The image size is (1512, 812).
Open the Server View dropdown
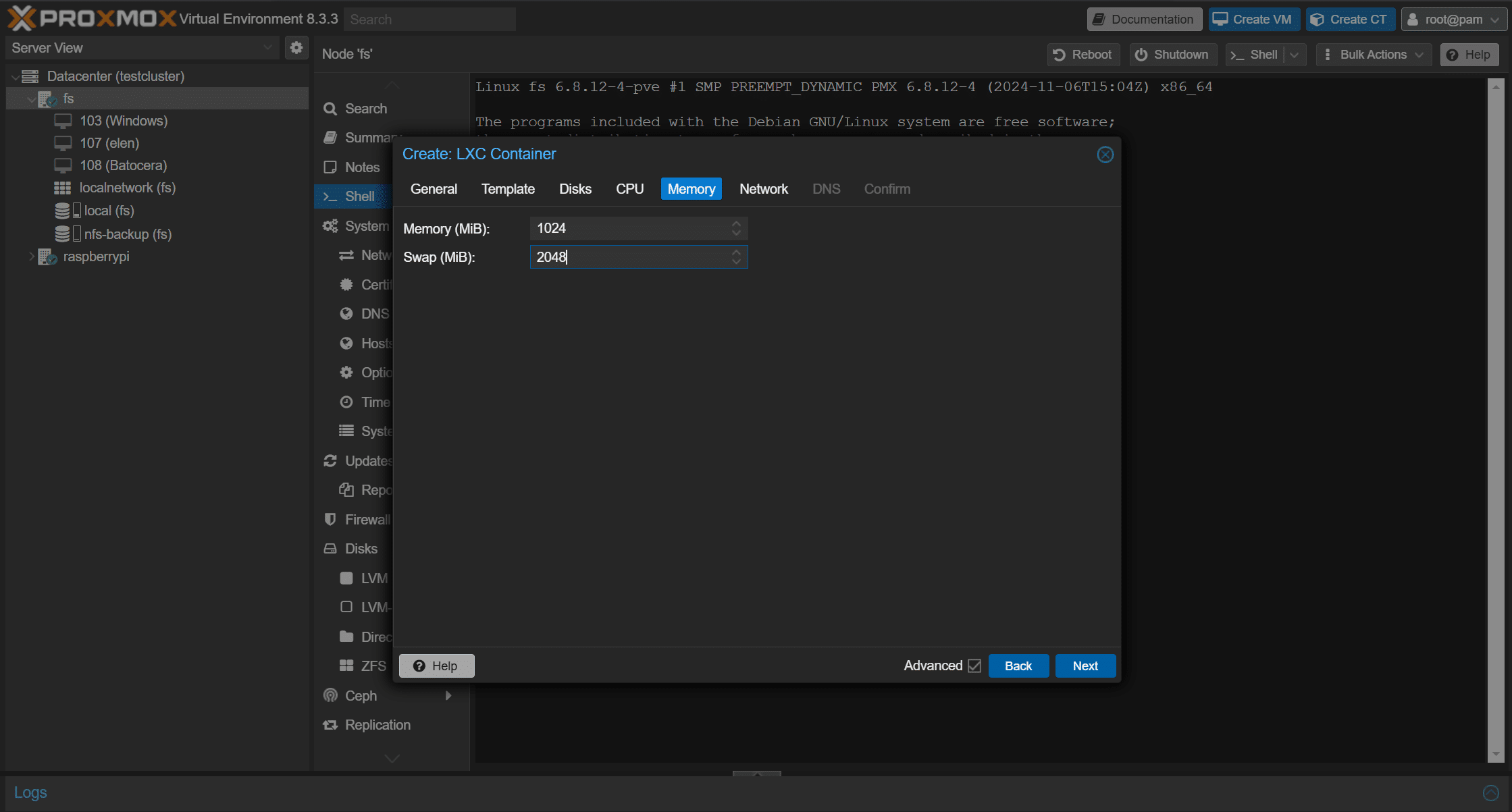point(267,48)
